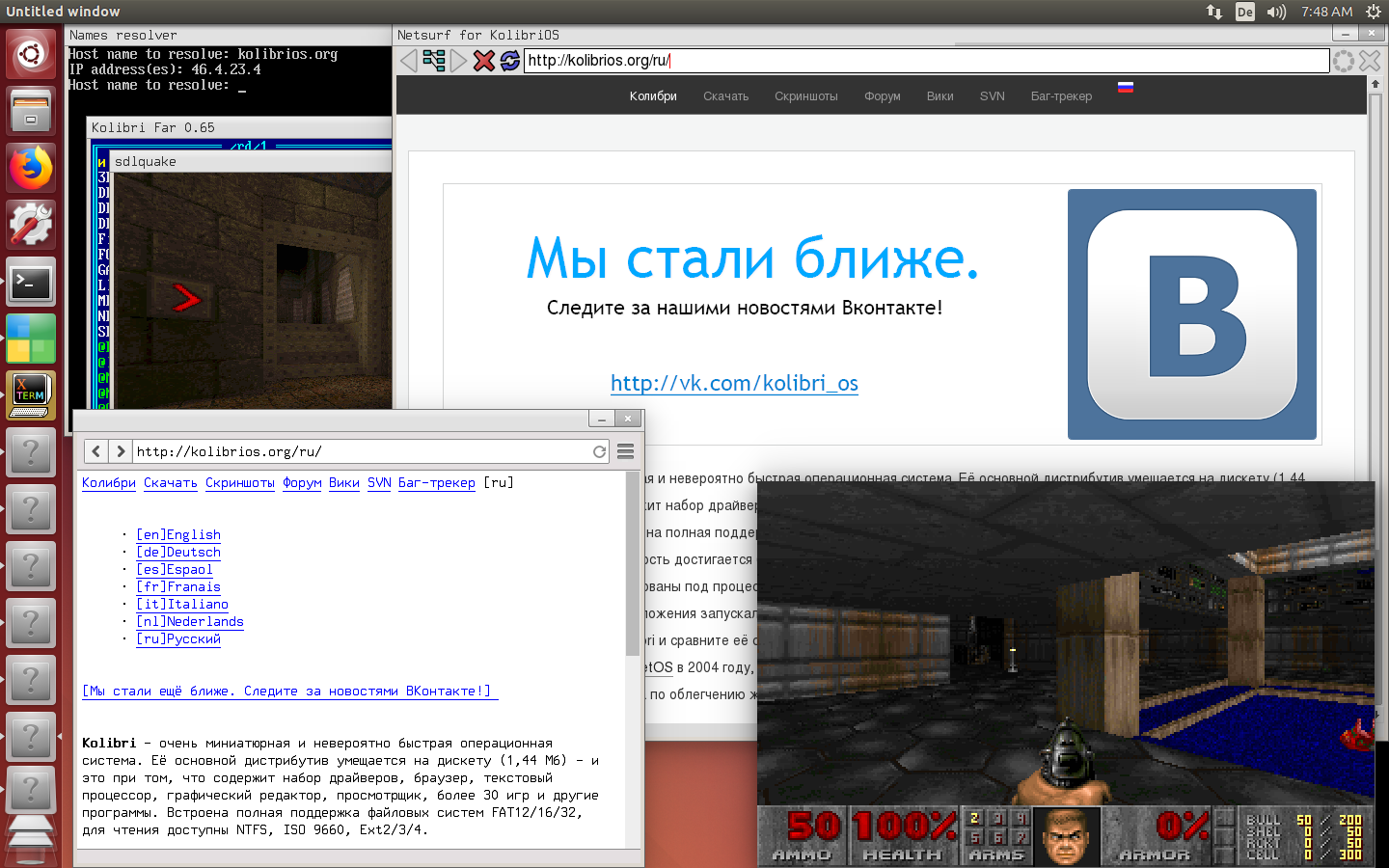This screenshot has width=1389, height=868.
Task: Focus text browser URL field
Action: [x=362, y=451]
